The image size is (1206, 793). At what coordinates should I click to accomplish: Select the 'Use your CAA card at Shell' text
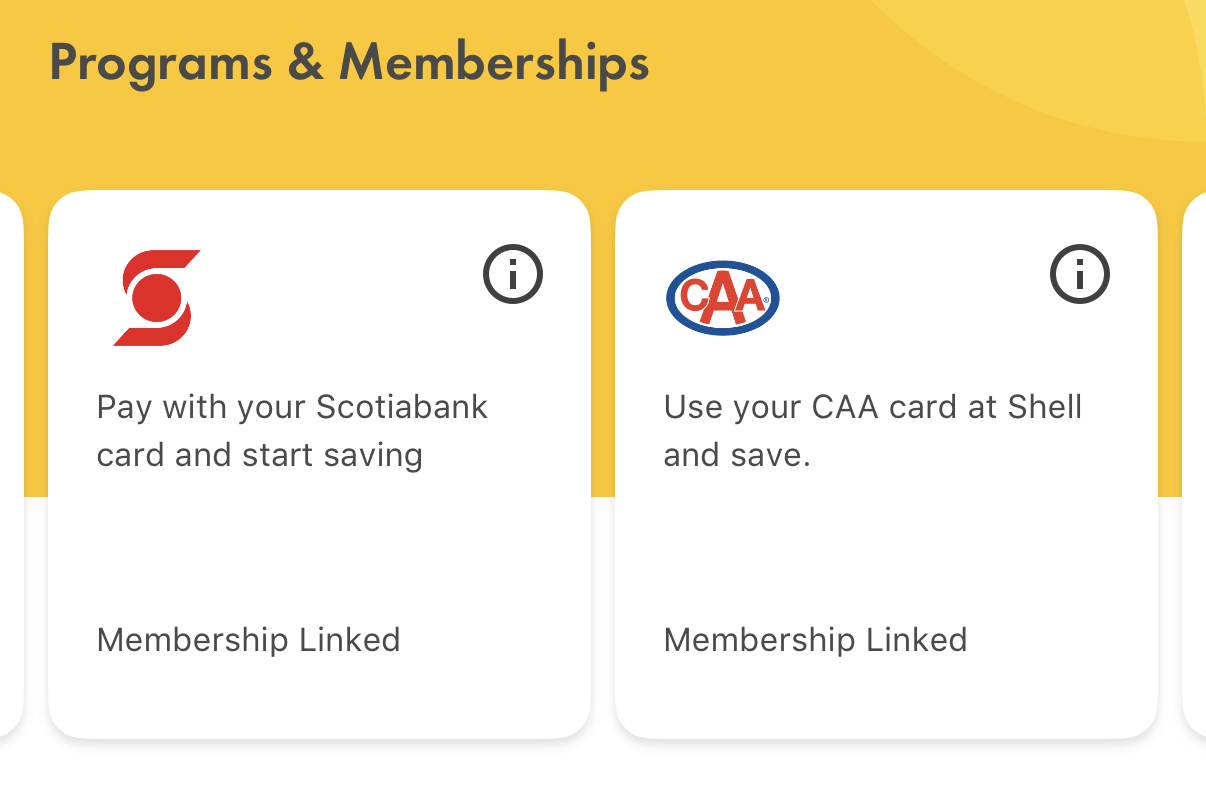tap(873, 431)
